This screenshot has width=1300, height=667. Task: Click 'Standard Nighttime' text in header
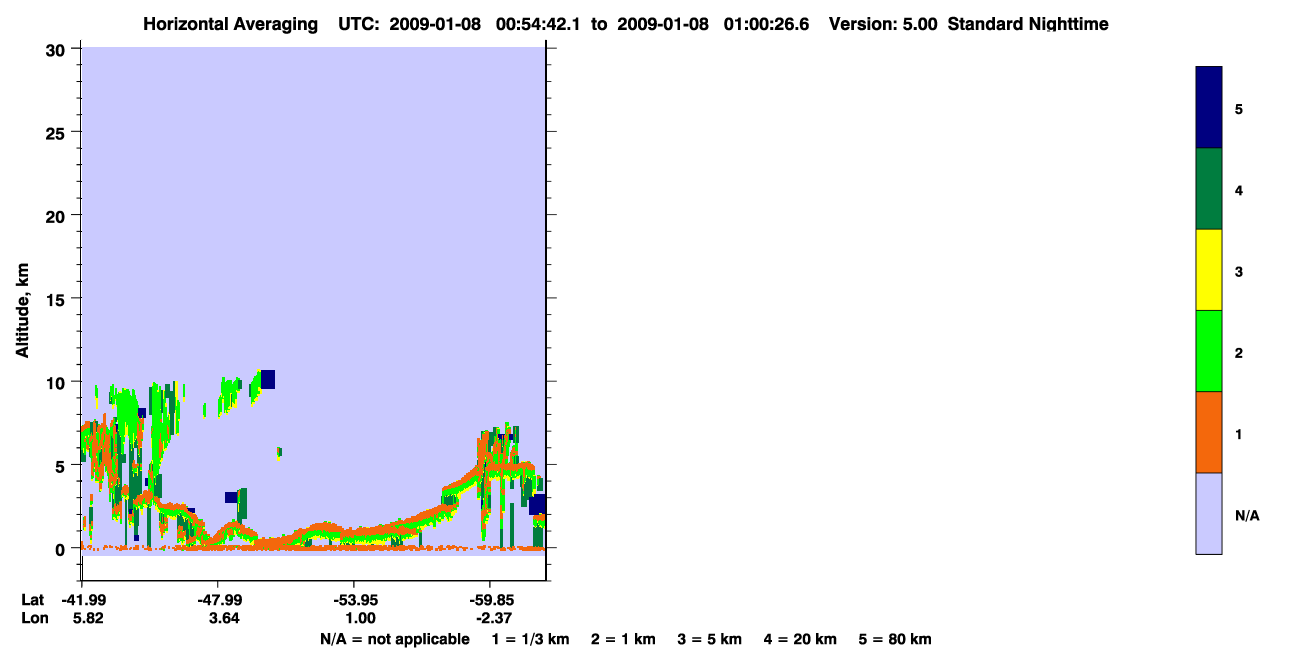point(1028,24)
